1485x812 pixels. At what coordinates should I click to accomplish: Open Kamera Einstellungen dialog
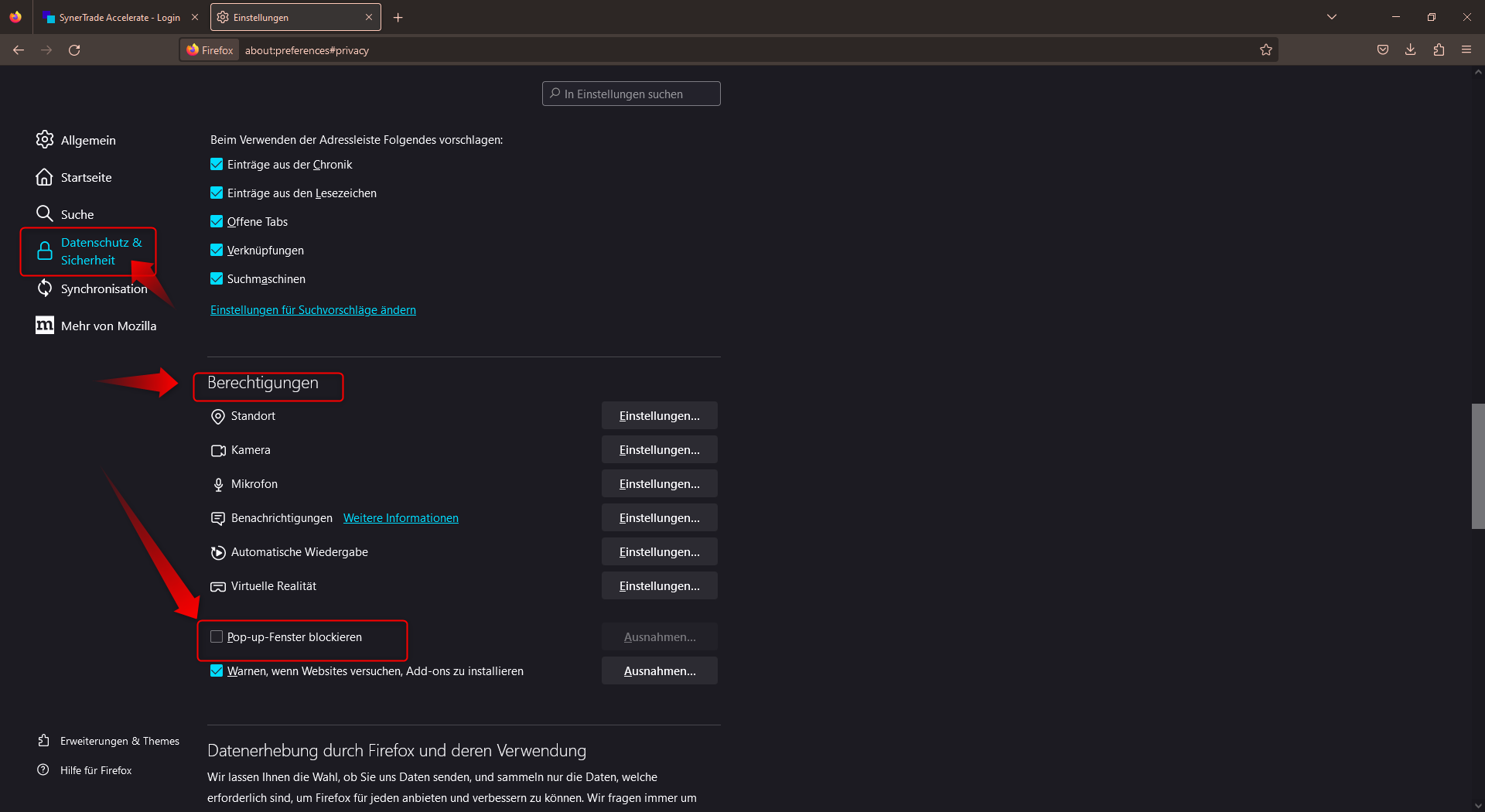click(x=659, y=450)
